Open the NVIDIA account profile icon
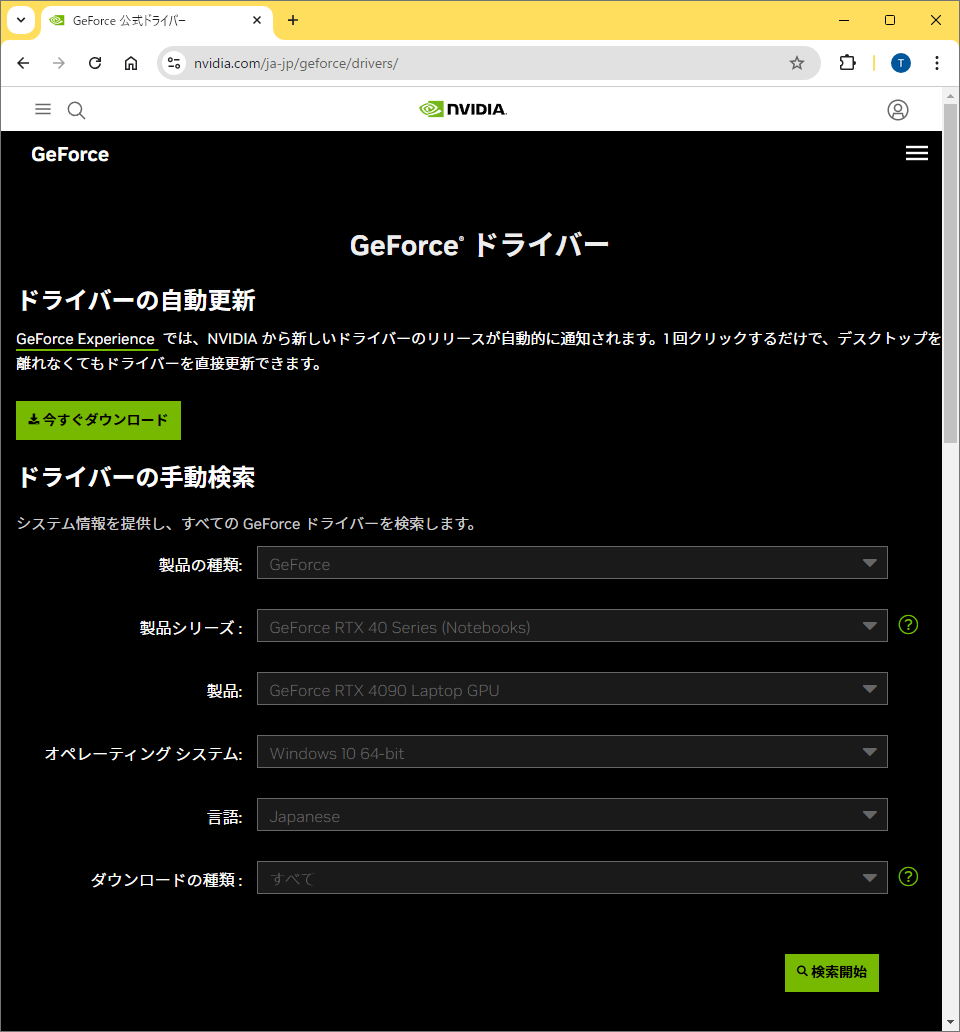This screenshot has height=1032, width=960. 897,110
